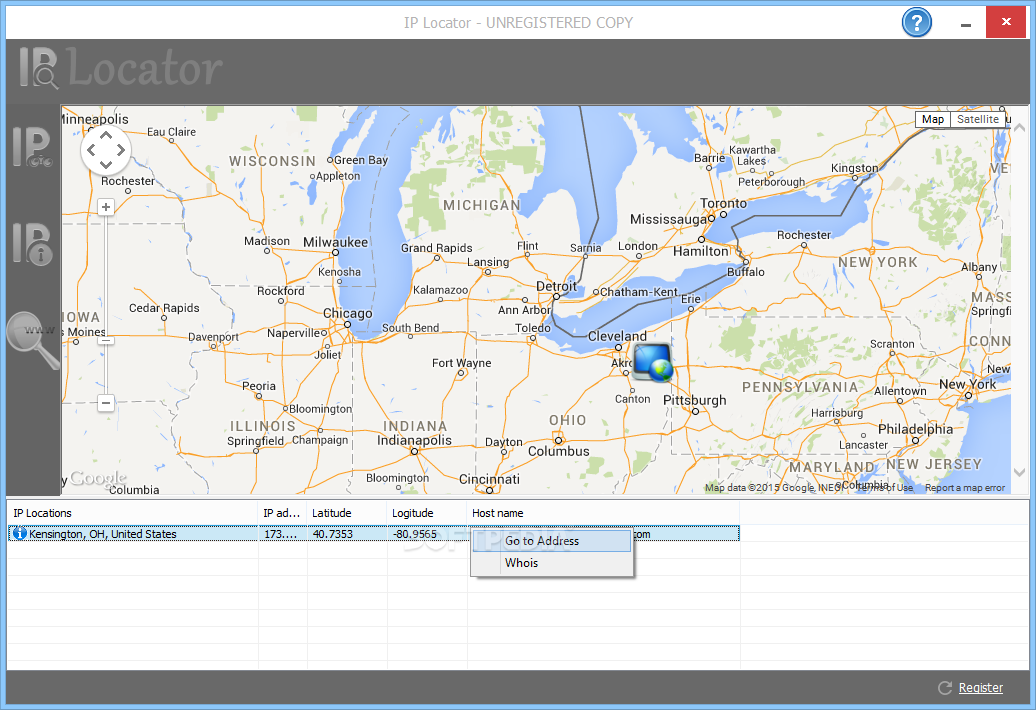Click the Cincinnati label on map
This screenshot has width=1036, height=710.
(489, 479)
